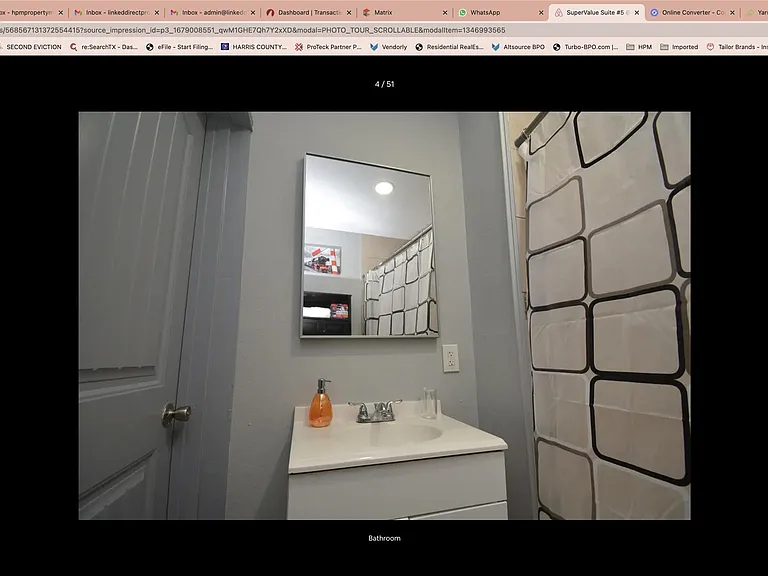
Task: Open the SECOND EVICTION bookmark
Action: pos(31,47)
